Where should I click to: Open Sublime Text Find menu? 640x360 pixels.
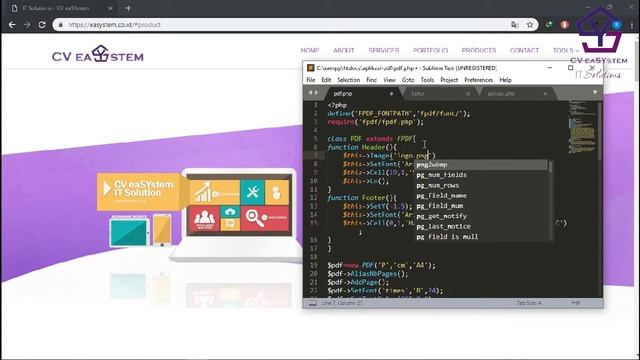pos(371,80)
